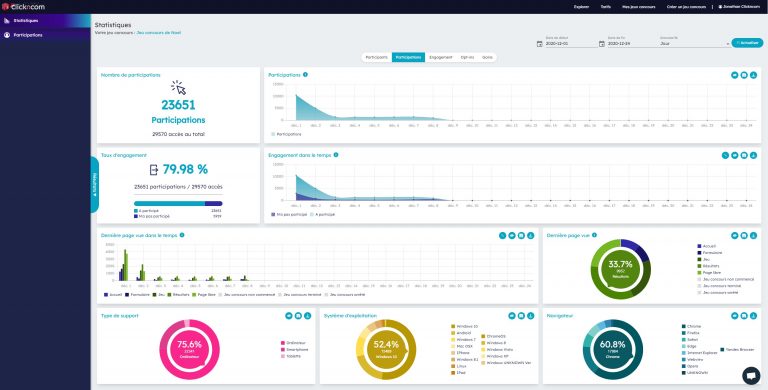
Task: Expand the Tutoriels side tab
Action: pos(95,185)
